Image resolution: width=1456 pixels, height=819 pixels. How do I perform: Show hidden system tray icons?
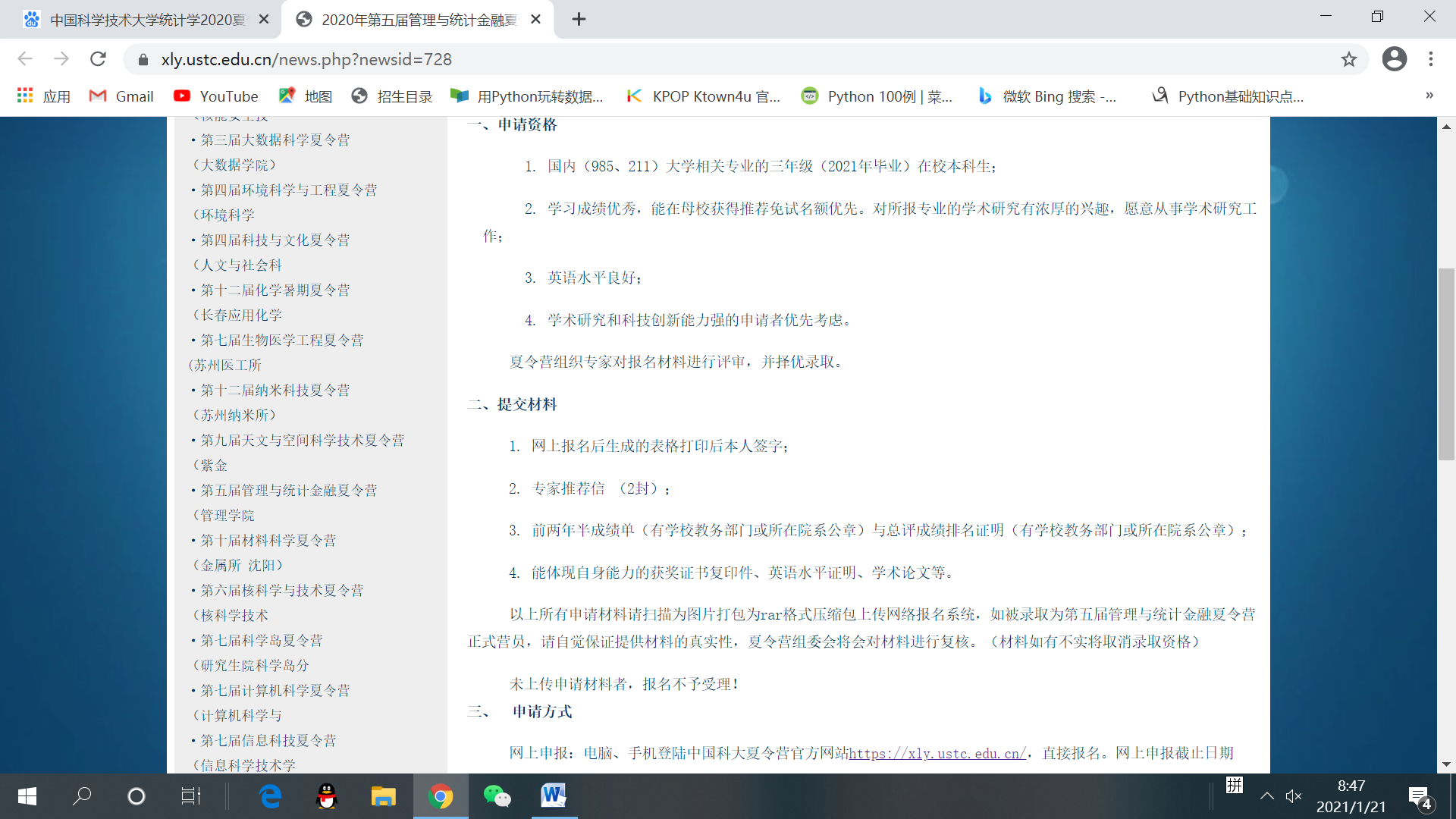click(x=1266, y=795)
